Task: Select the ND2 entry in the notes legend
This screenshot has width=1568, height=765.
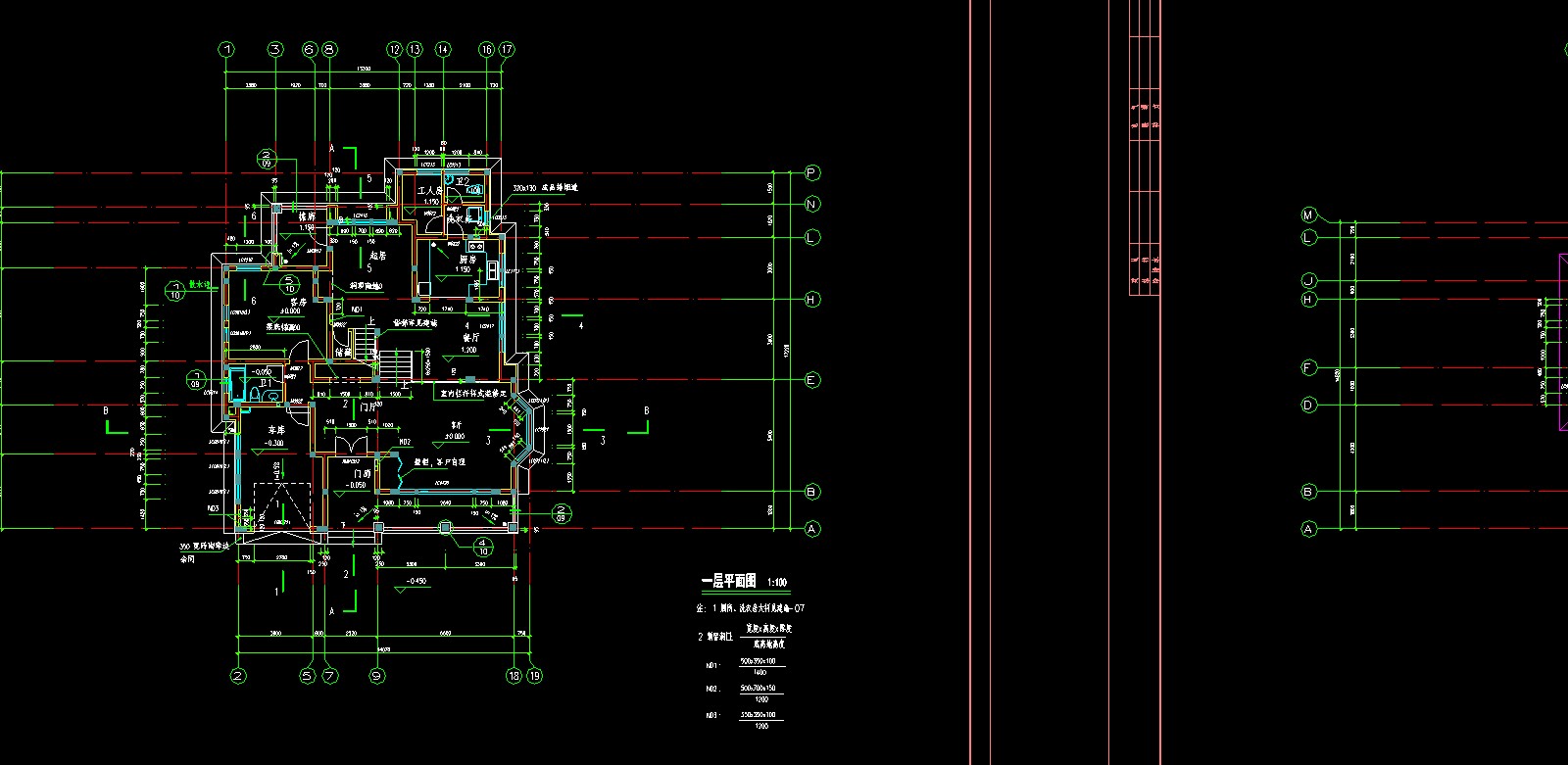Action: click(x=711, y=690)
